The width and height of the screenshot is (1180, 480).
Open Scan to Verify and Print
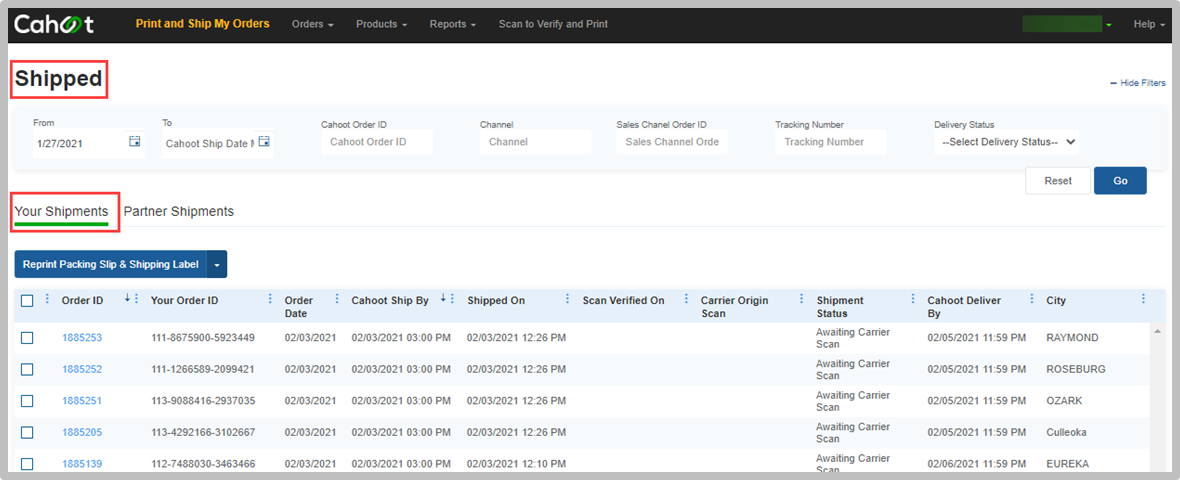[553, 24]
